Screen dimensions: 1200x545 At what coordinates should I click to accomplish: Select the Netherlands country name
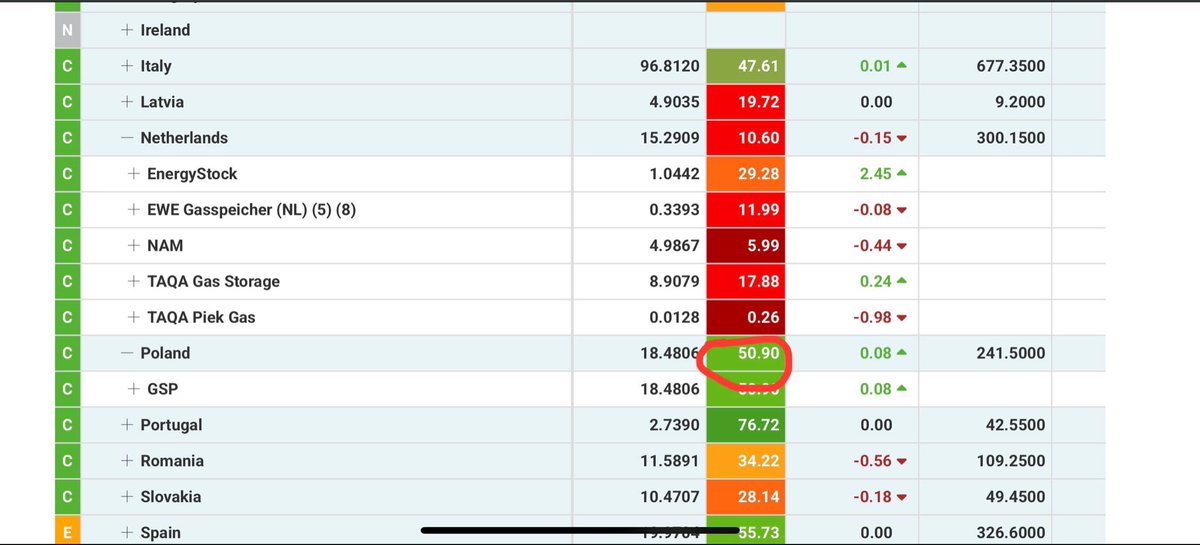pyautogui.click(x=184, y=138)
